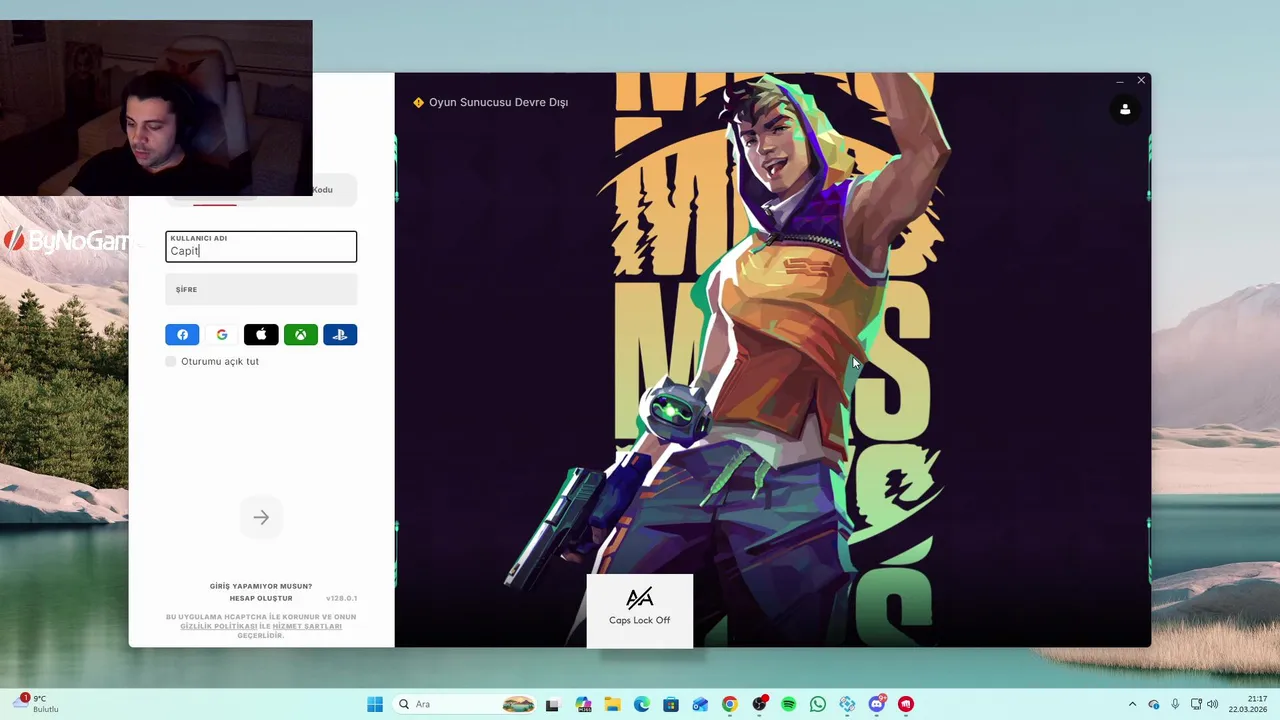This screenshot has width=1280, height=720.
Task: Click into the Şifre password field
Action: pyautogui.click(x=261, y=290)
